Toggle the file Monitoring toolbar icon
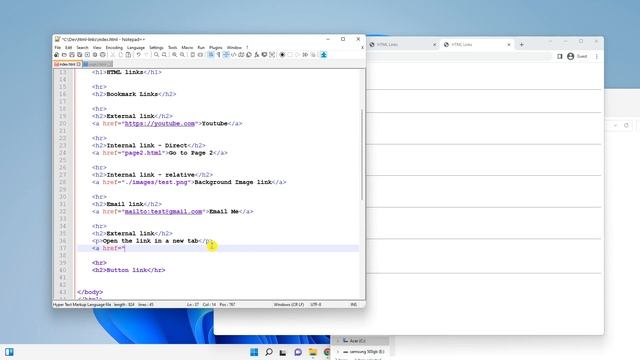 [x=272, y=55]
